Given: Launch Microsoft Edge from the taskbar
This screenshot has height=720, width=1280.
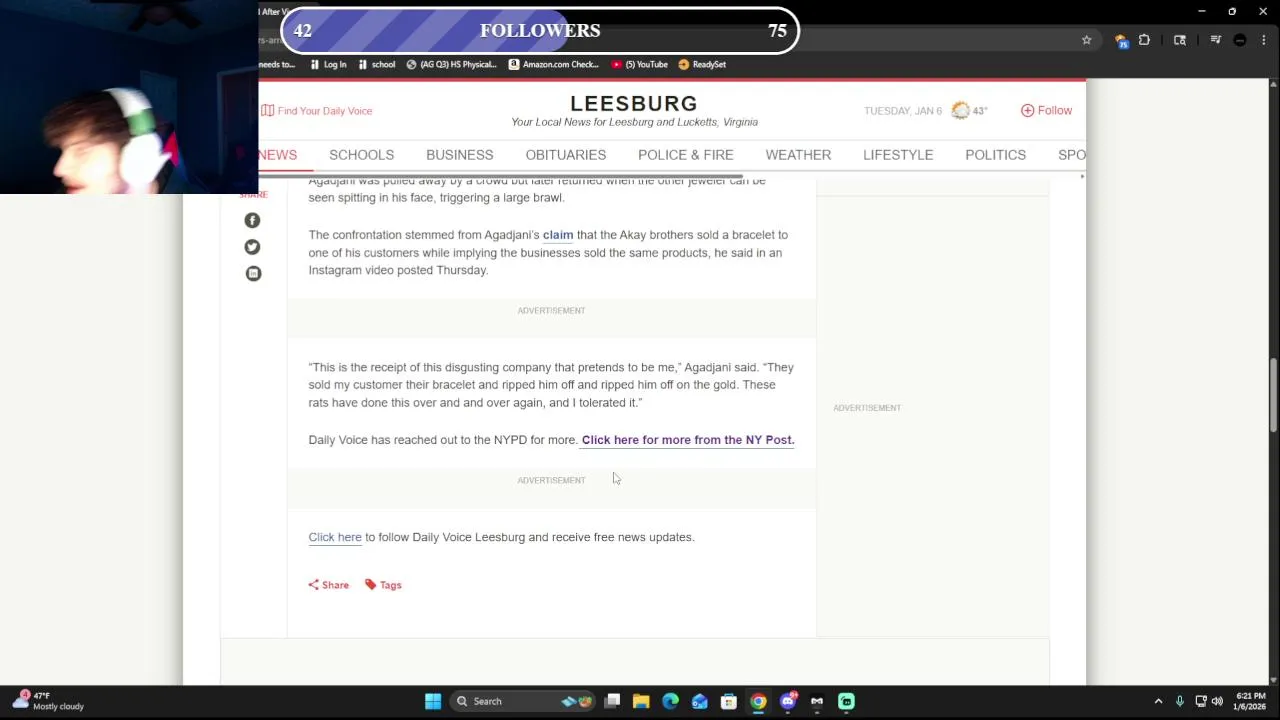Looking at the screenshot, I should tap(670, 701).
